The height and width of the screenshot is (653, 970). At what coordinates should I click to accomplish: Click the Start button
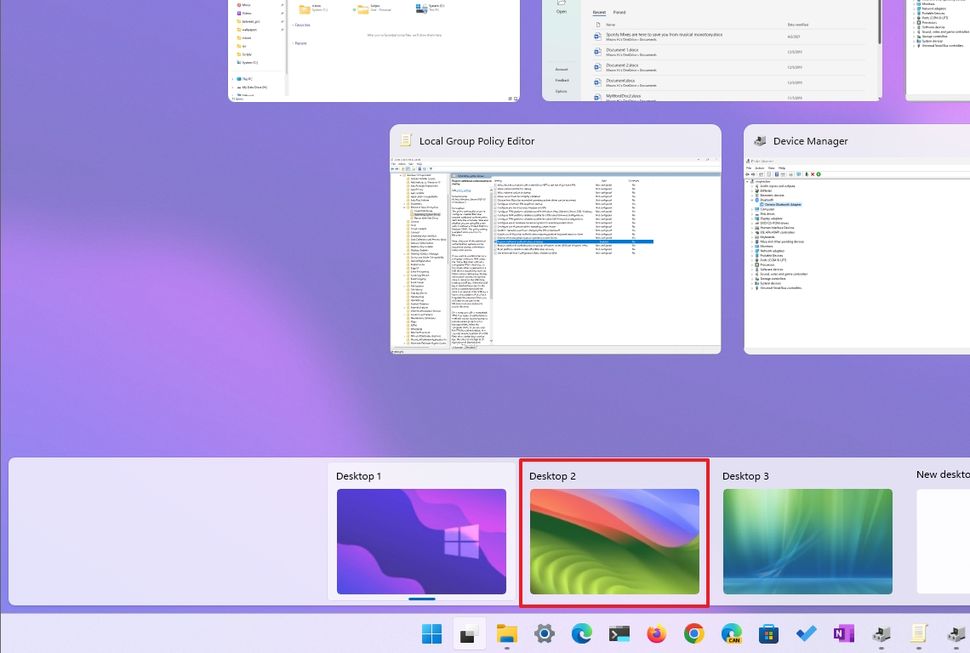tap(433, 633)
